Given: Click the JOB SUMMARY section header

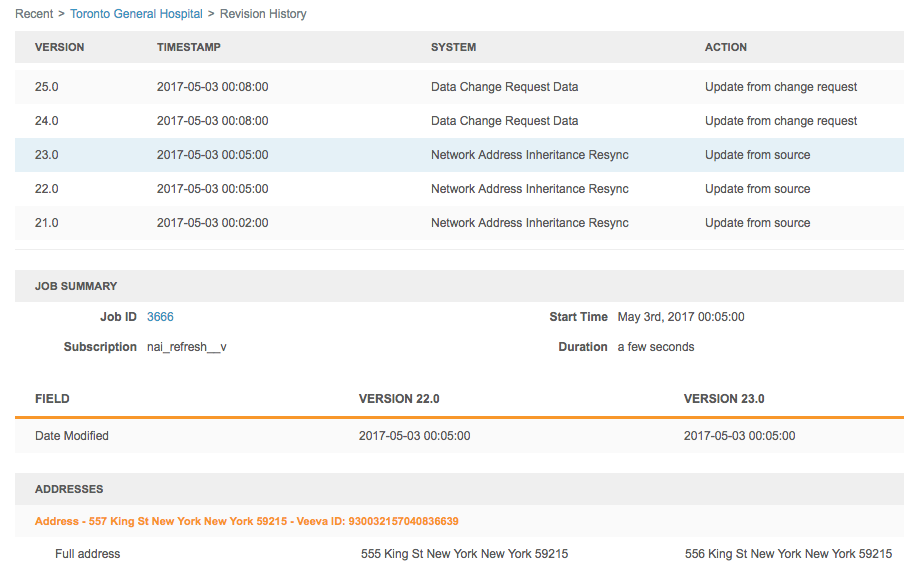Looking at the screenshot, I should coord(76,286).
